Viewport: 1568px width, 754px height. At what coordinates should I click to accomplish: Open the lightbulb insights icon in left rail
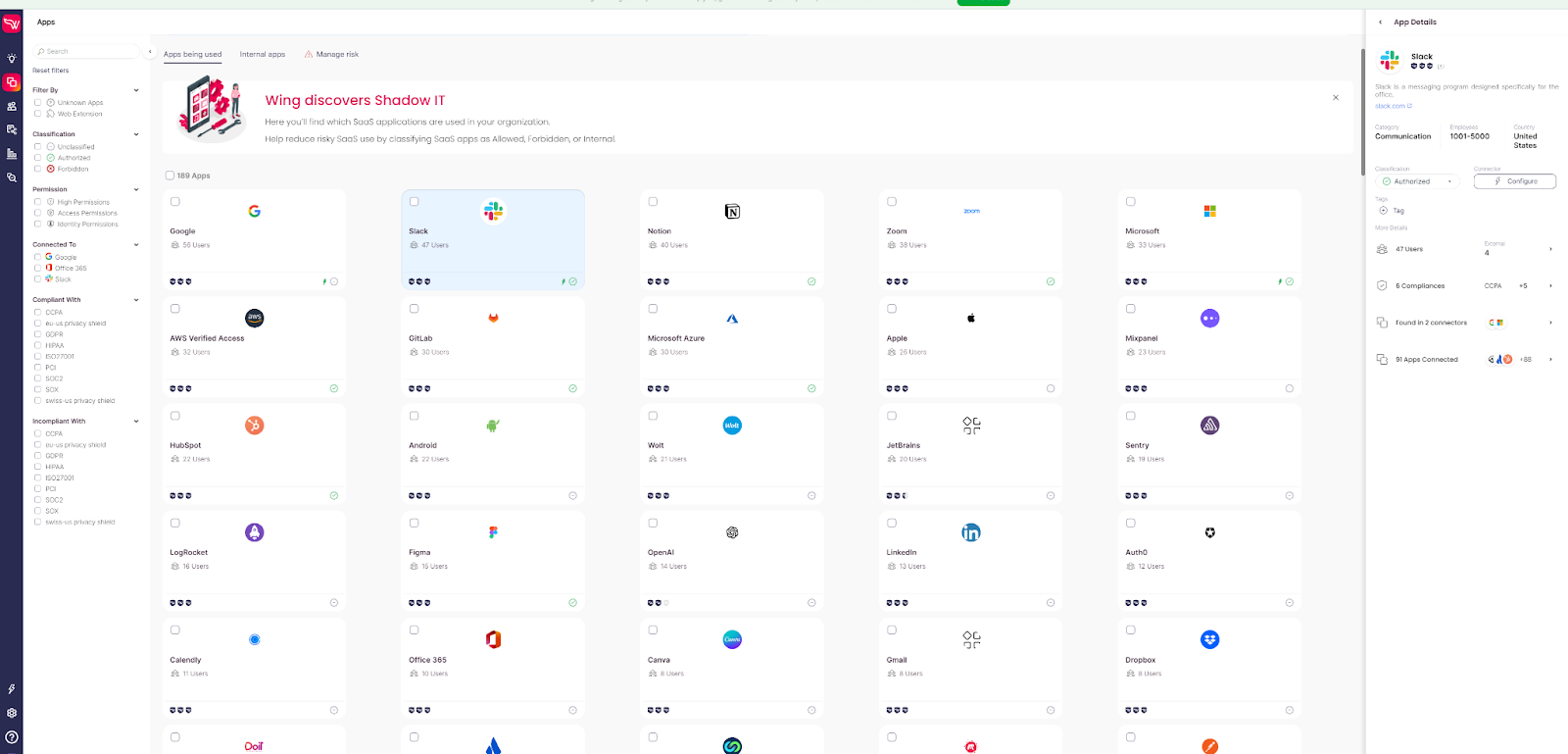coord(12,59)
